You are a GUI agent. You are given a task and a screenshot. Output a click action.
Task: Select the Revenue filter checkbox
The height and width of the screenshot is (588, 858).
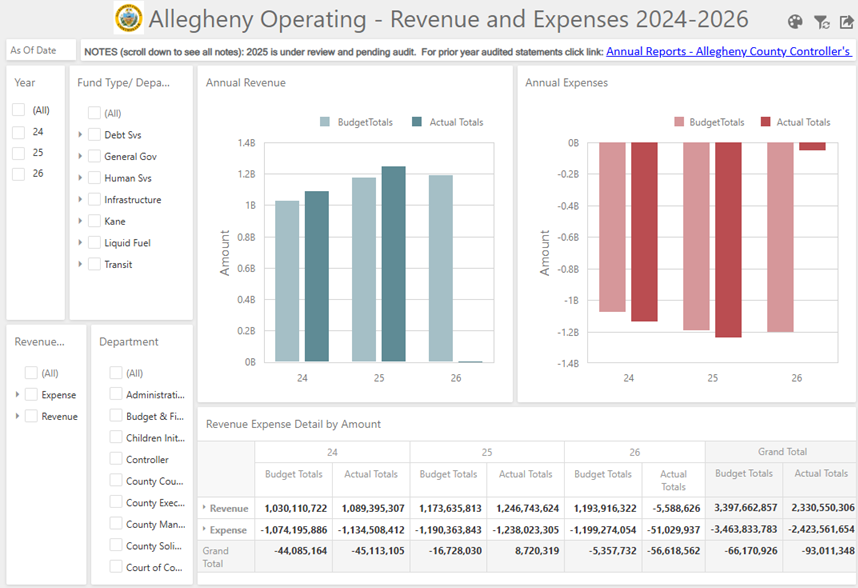[31, 416]
